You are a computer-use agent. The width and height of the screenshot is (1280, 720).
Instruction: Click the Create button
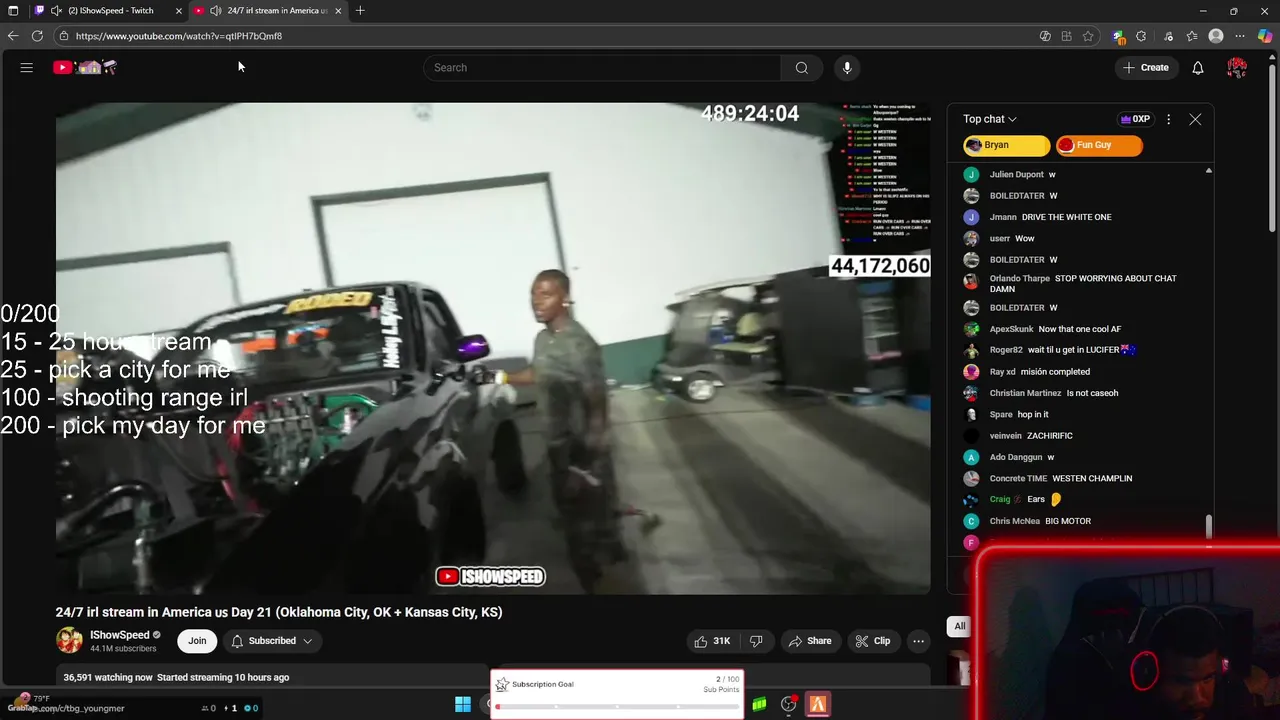tap(1145, 67)
